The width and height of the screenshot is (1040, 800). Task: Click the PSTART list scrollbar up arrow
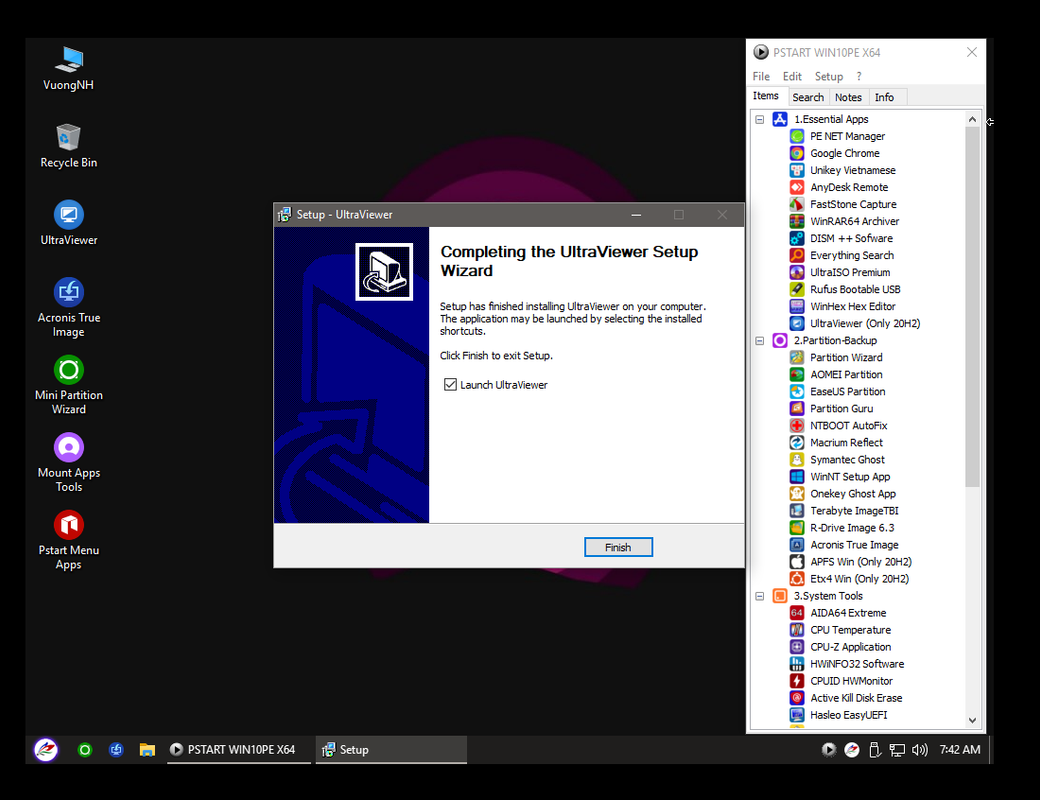click(972, 119)
